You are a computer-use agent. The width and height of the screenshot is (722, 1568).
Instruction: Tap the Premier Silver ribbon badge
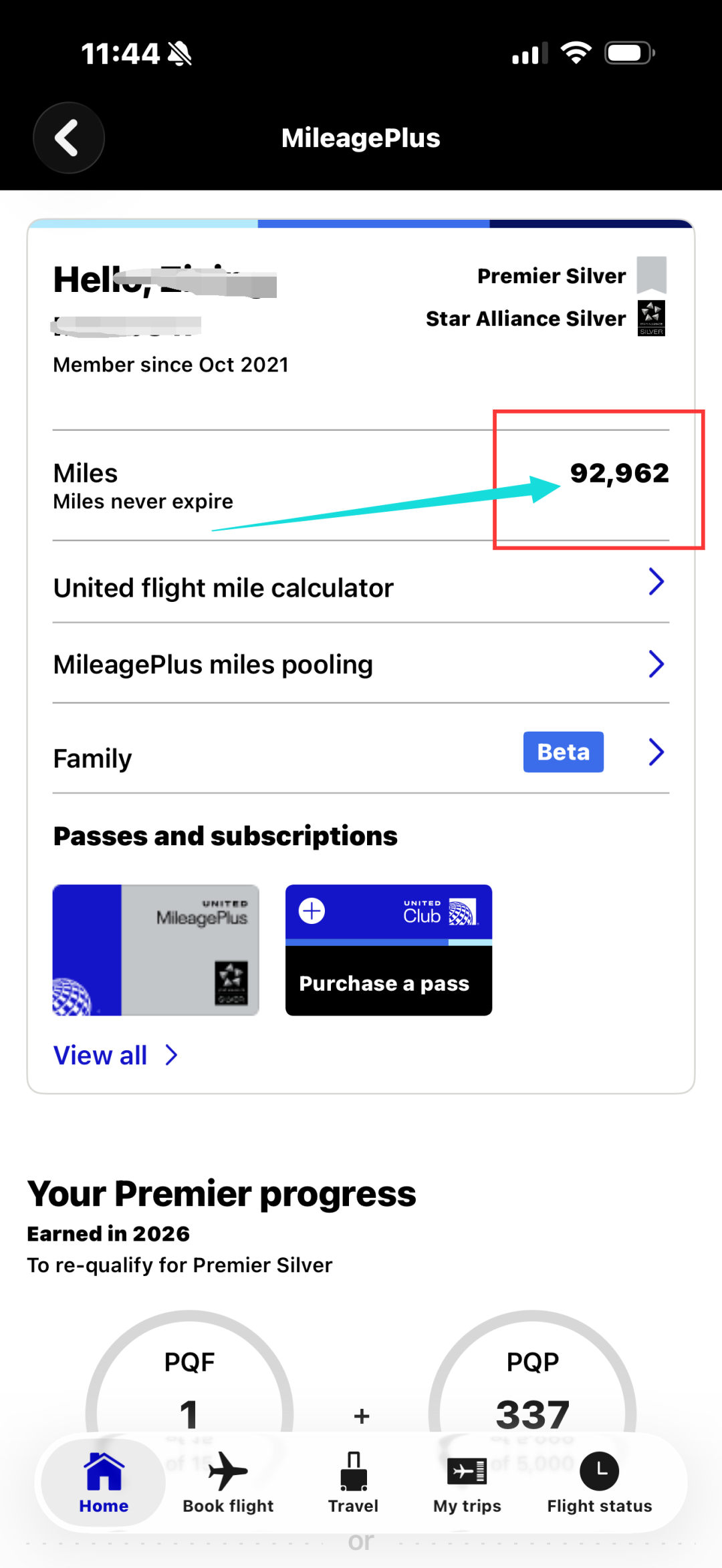[x=651, y=275]
